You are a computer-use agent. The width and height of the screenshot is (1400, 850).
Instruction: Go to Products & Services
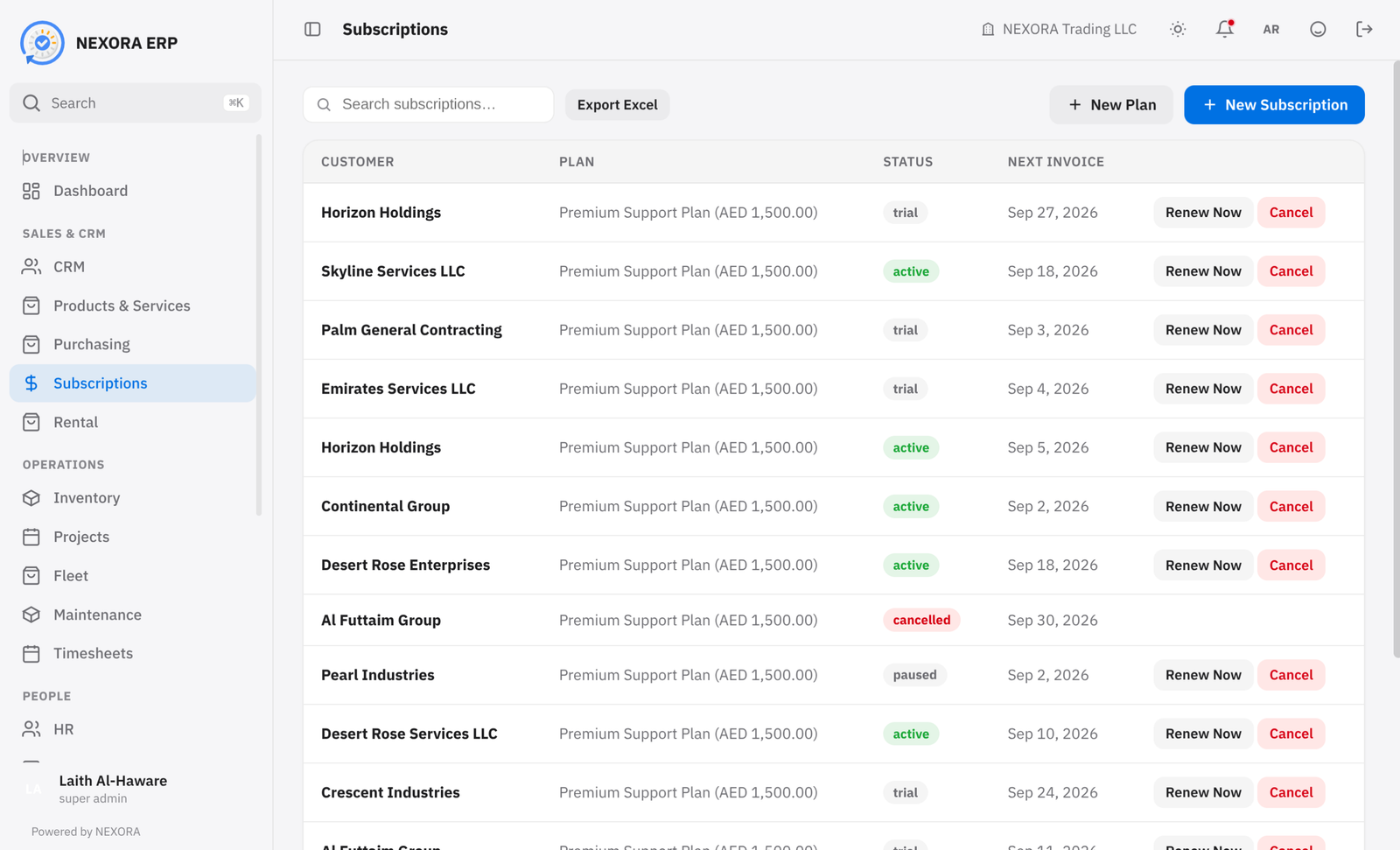coord(133,306)
